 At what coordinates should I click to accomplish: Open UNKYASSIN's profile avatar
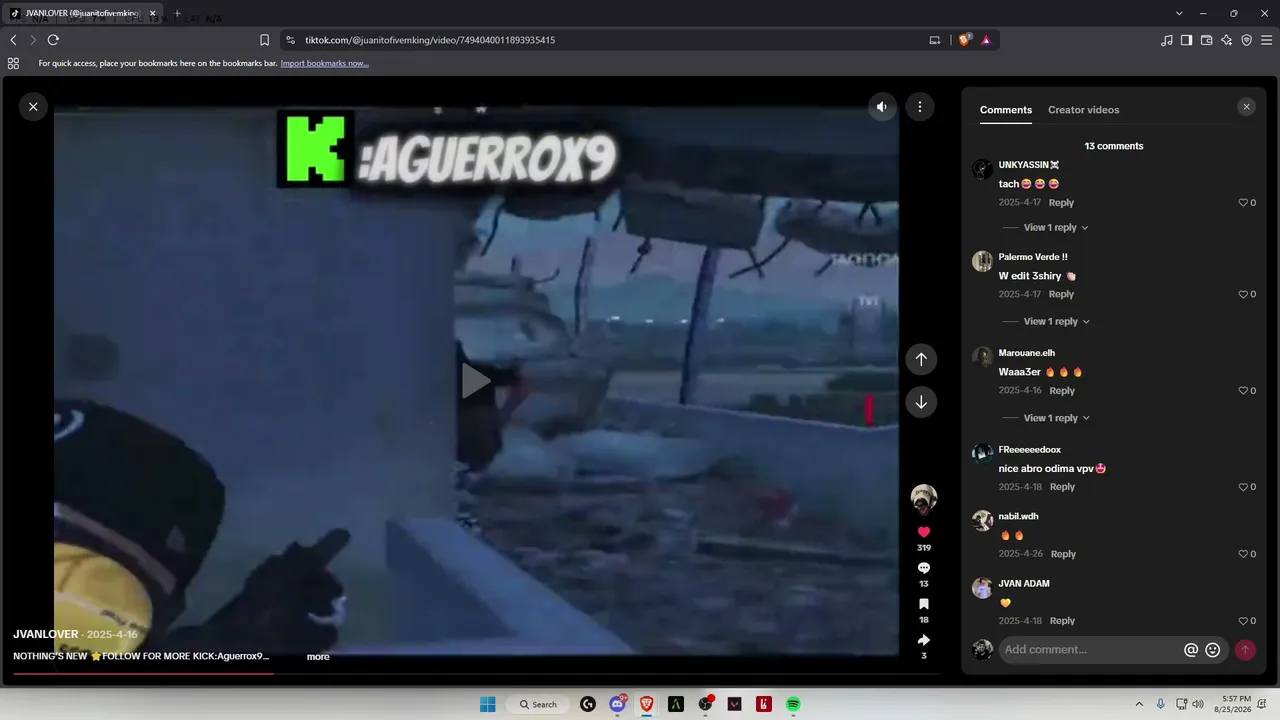pos(982,169)
